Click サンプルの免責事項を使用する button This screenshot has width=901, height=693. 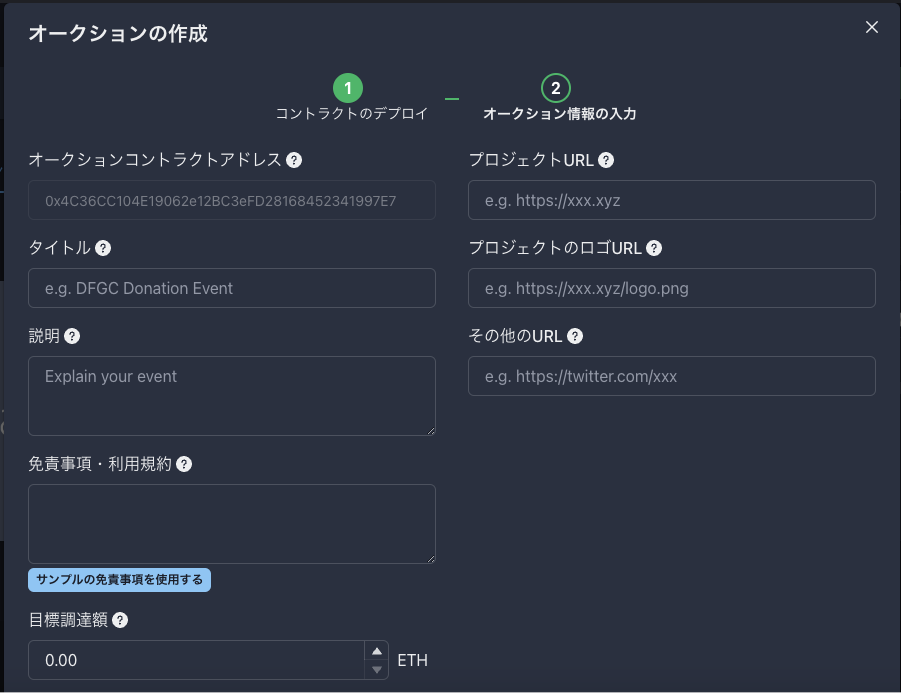click(120, 580)
